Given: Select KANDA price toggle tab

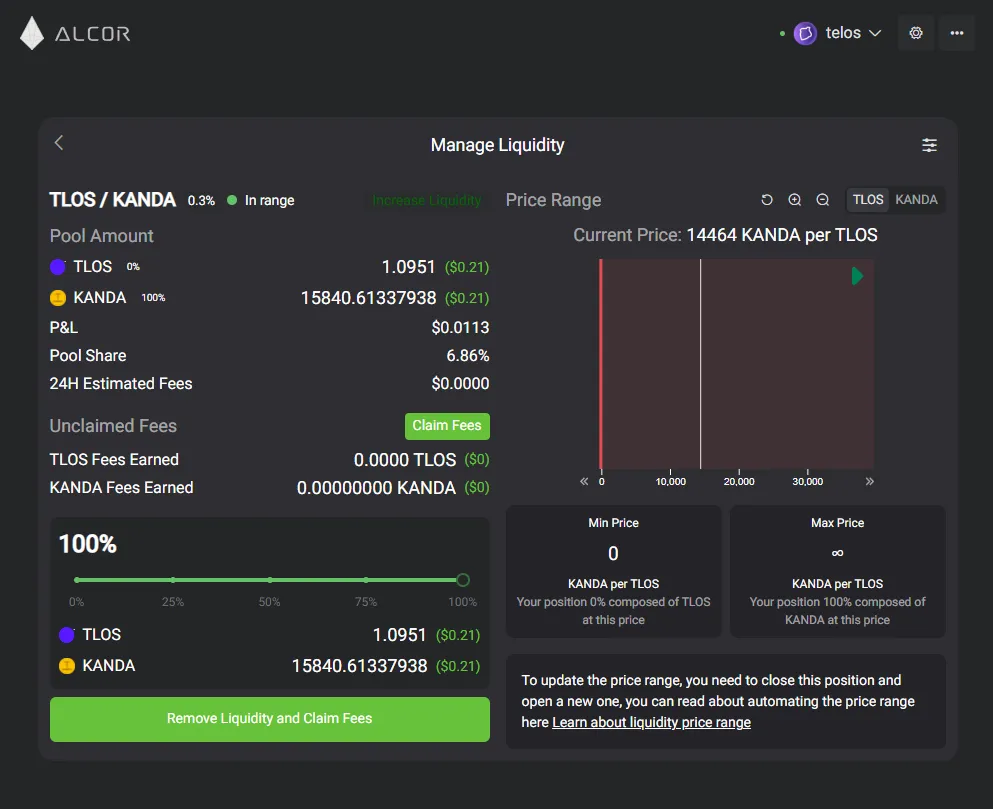Looking at the screenshot, I should coord(916,200).
